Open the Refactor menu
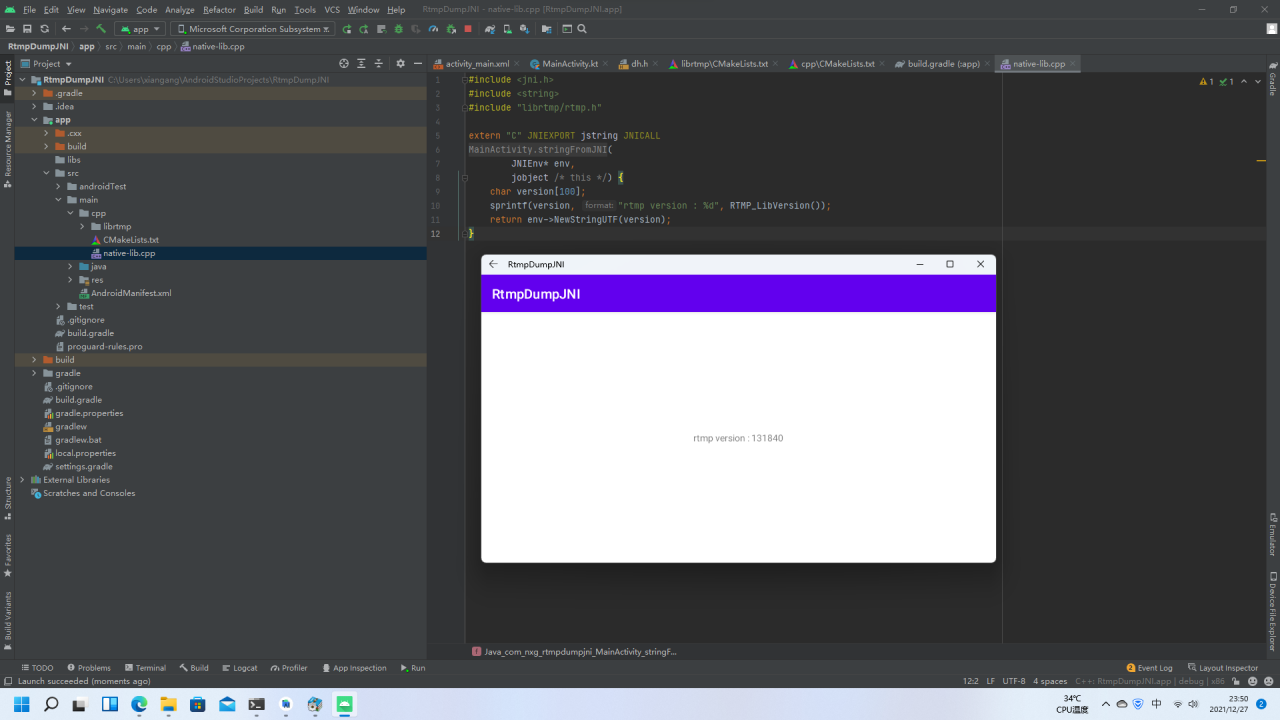The height and width of the screenshot is (720, 1280). click(219, 9)
